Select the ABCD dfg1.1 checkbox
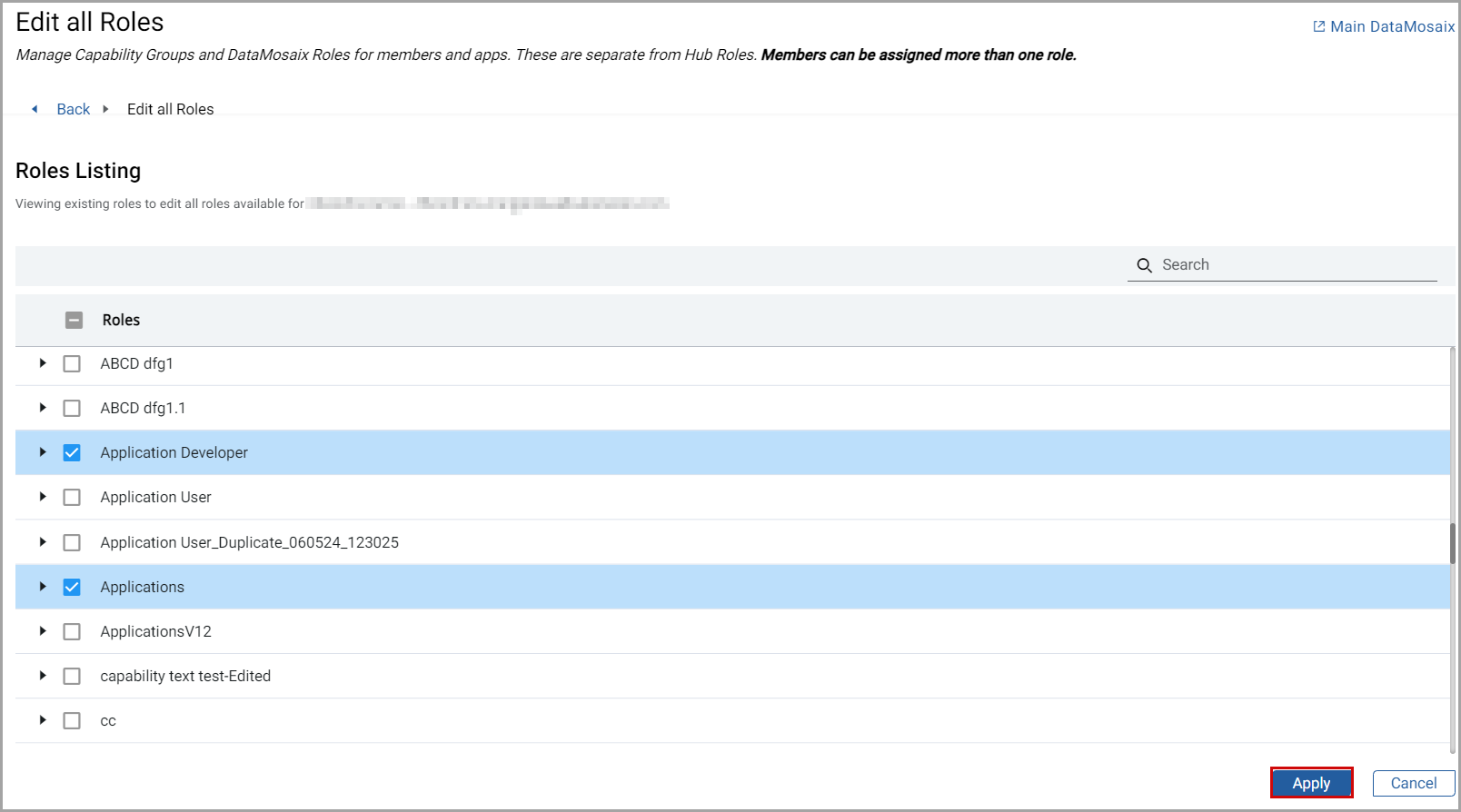This screenshot has height=812, width=1461. click(72, 408)
